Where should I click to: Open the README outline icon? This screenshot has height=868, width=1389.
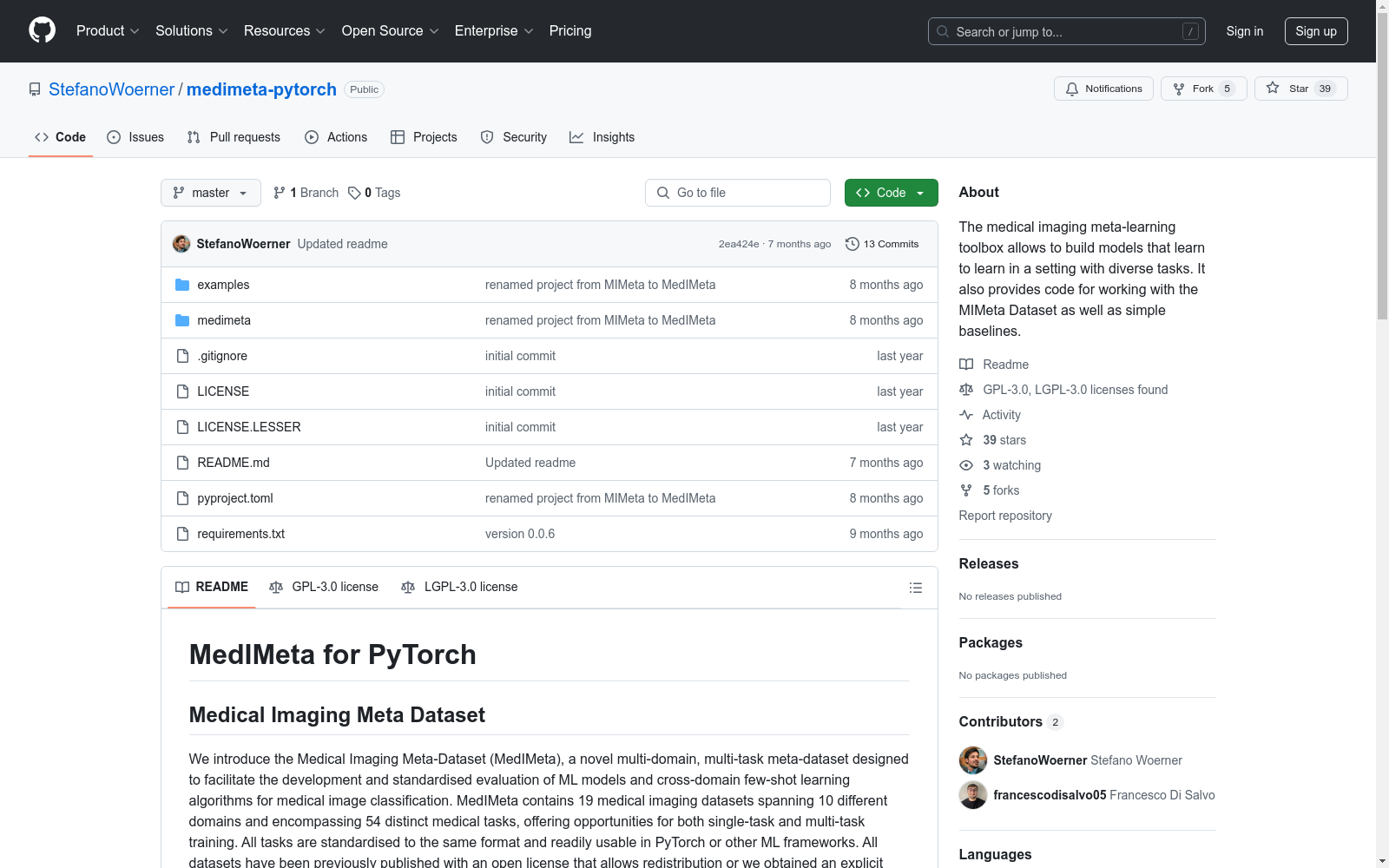pyautogui.click(x=916, y=588)
